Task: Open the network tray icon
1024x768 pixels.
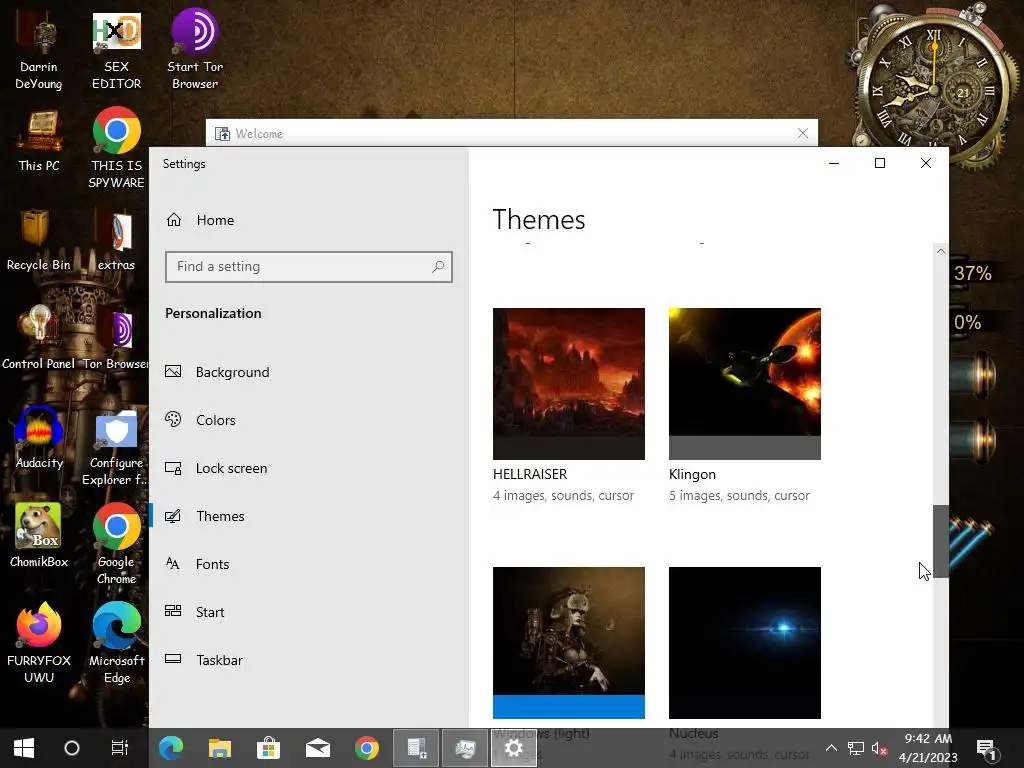Action: (x=856, y=748)
